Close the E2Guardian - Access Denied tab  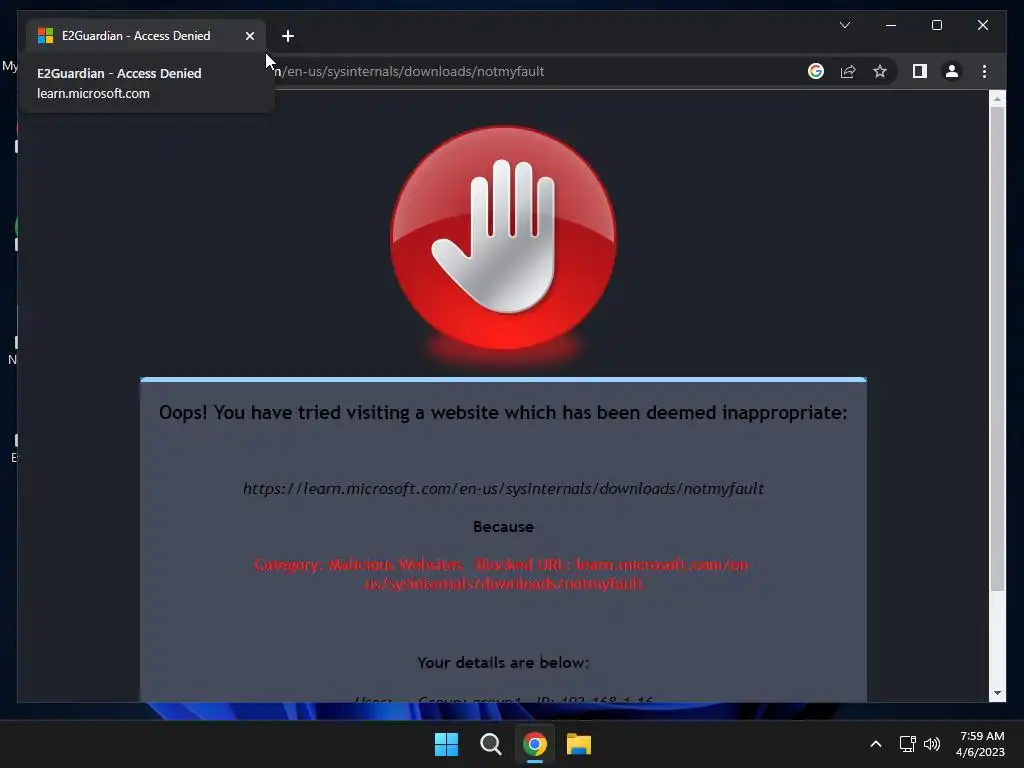tap(249, 36)
